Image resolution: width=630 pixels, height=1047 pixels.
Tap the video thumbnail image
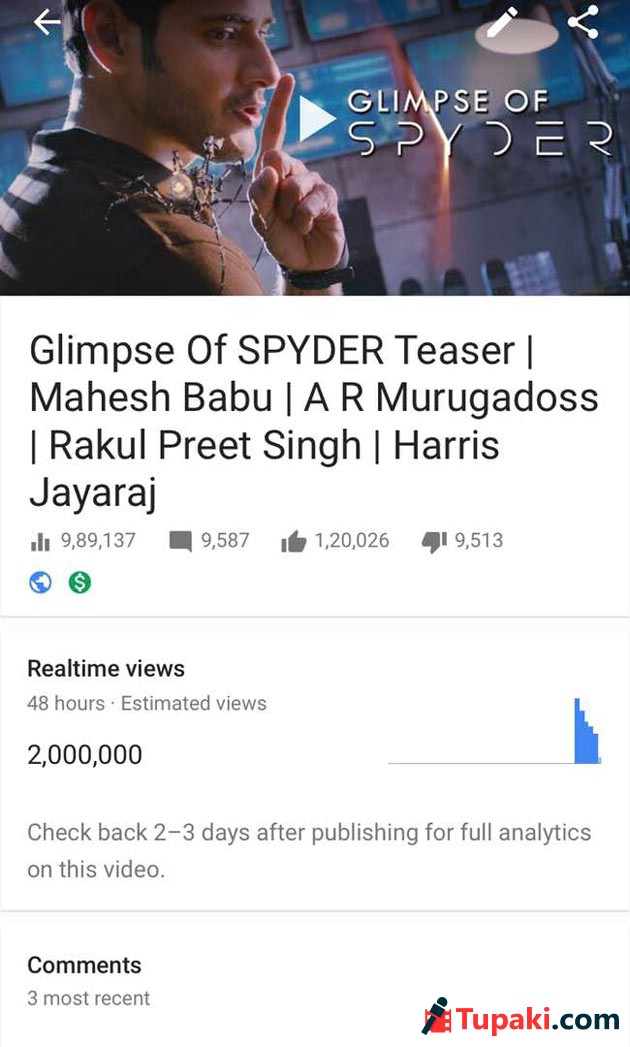tap(315, 148)
